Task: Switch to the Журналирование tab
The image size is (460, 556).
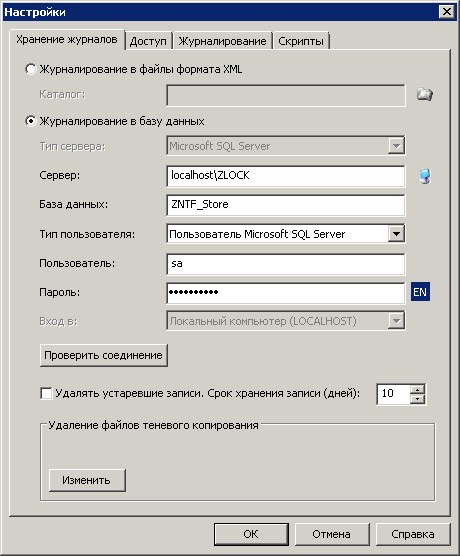Action: (222, 41)
